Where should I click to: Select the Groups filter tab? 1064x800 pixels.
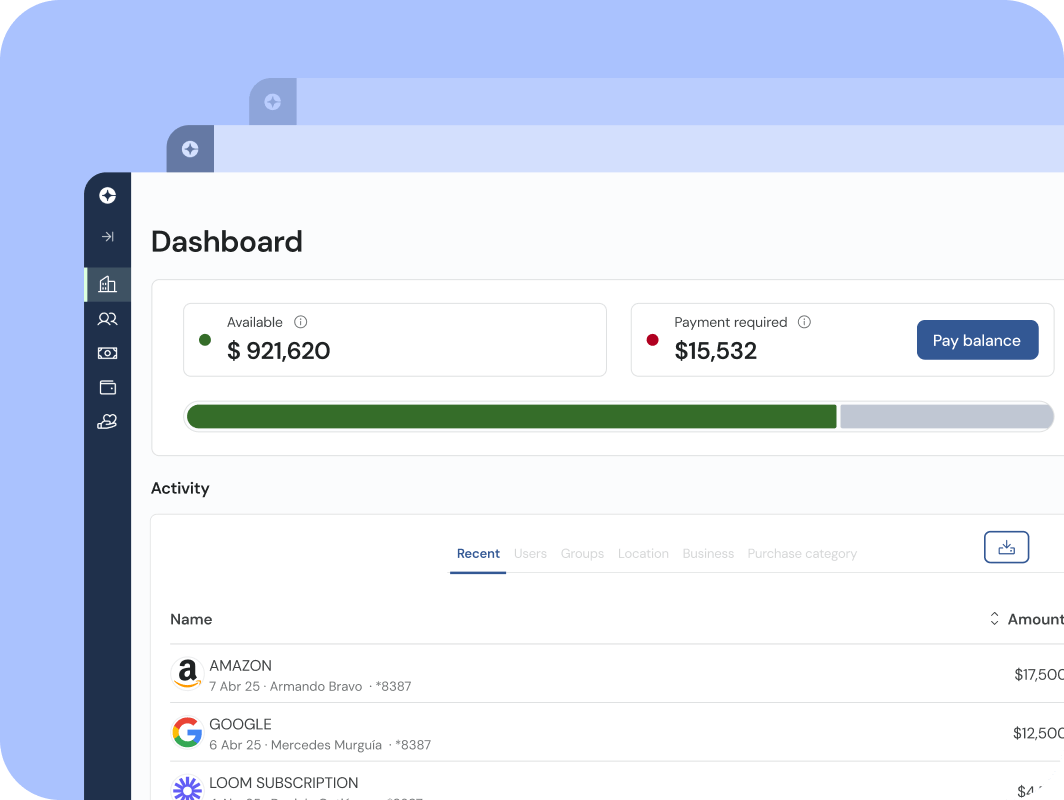(582, 553)
